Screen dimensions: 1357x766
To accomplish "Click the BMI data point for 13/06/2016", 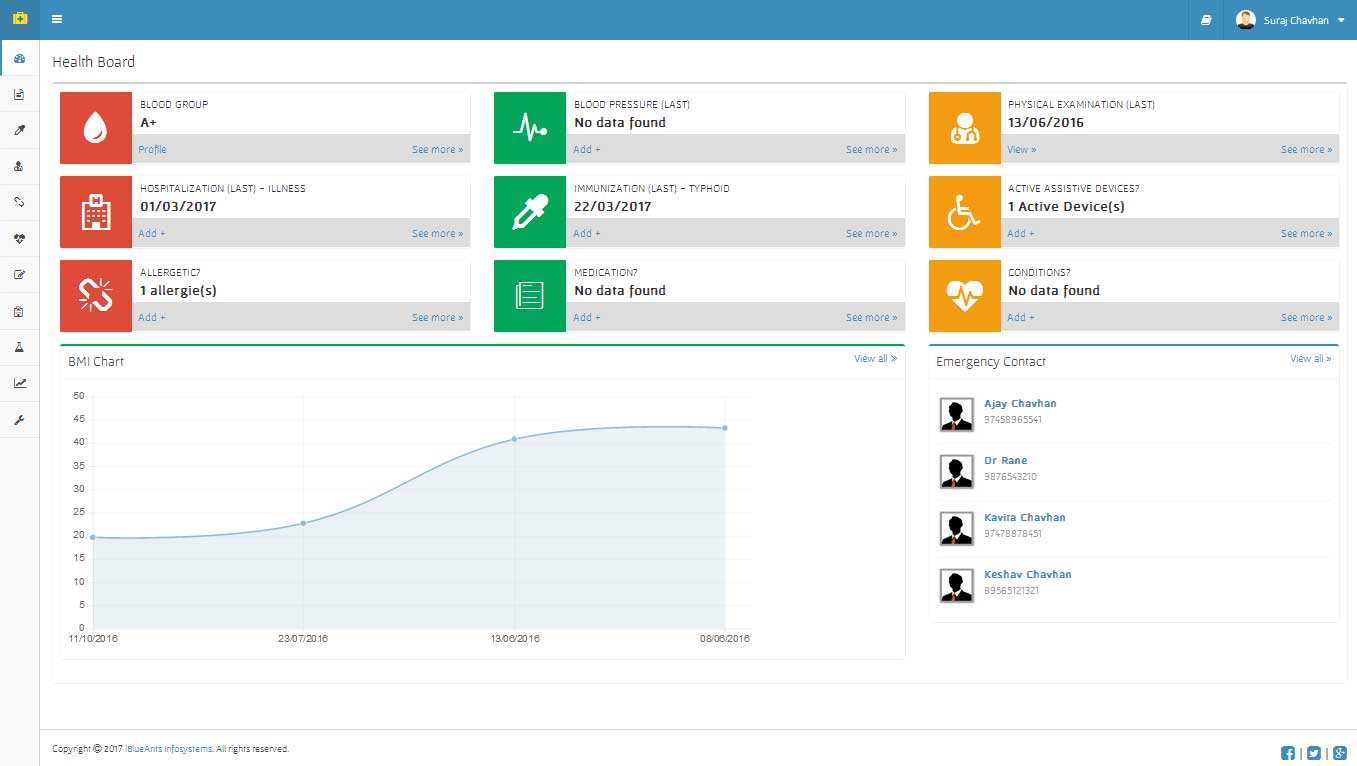I will pos(514,439).
